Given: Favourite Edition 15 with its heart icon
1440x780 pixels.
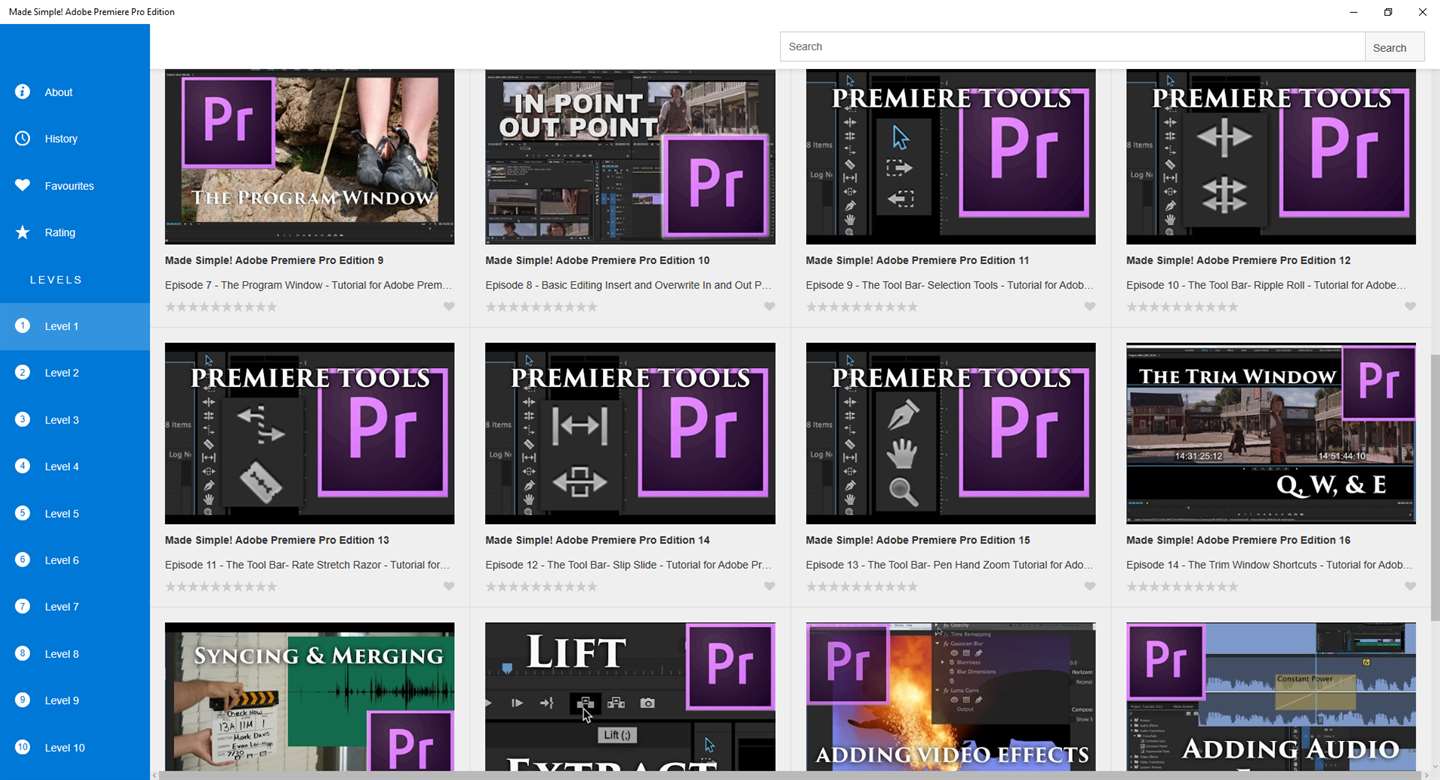Looking at the screenshot, I should [1090, 587].
